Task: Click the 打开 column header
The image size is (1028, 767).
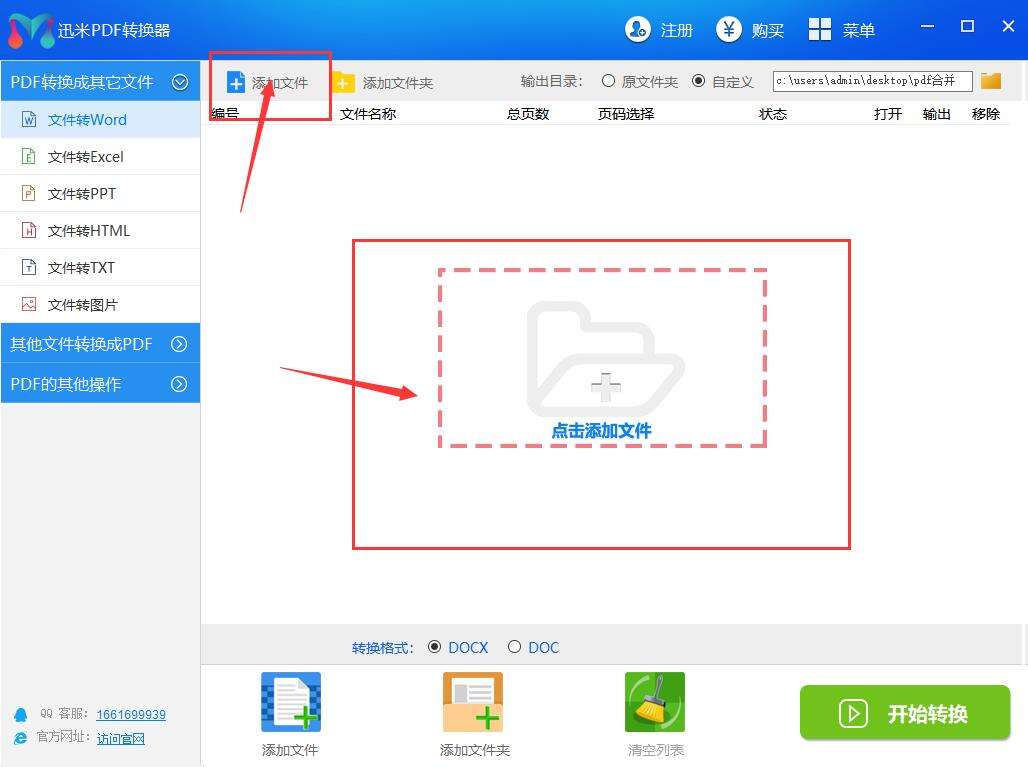Action: (888, 114)
